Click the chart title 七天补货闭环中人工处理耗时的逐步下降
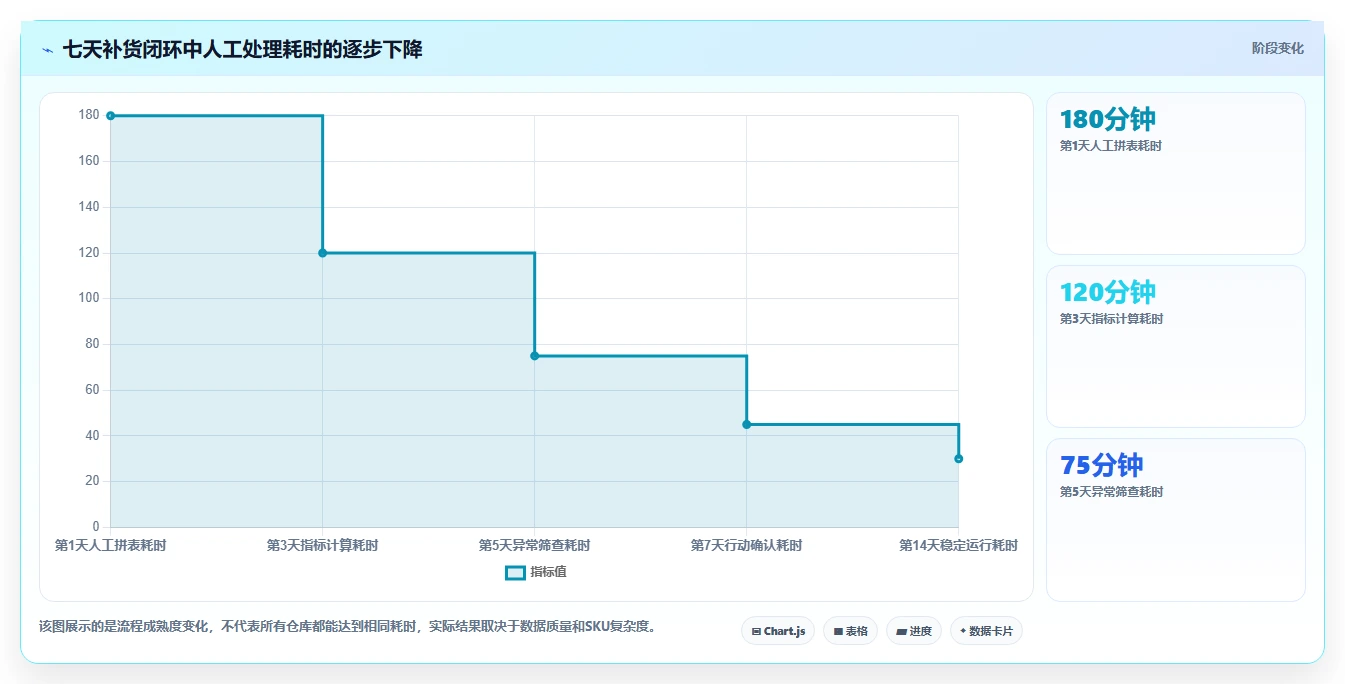1345x684 pixels. (242, 49)
